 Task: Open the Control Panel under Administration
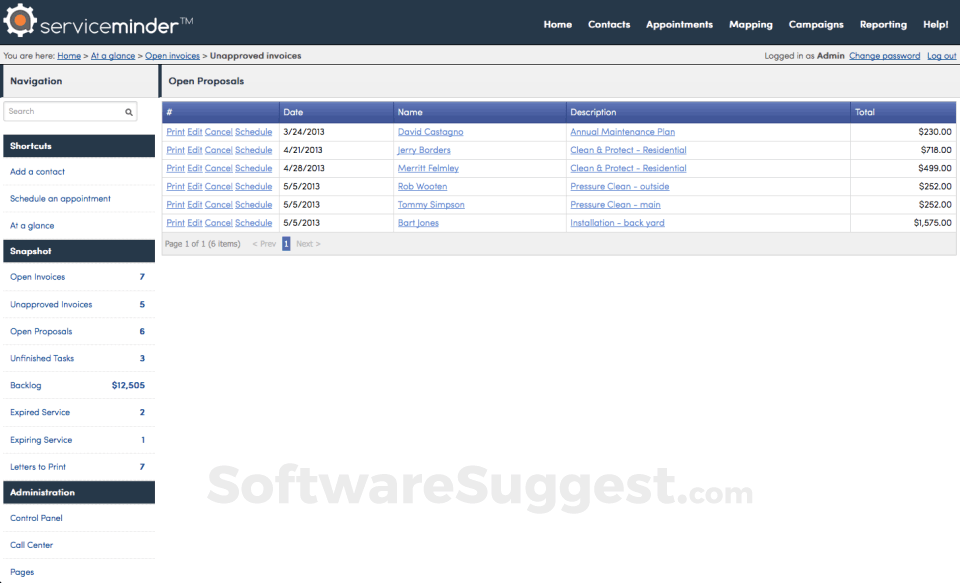tap(36, 518)
